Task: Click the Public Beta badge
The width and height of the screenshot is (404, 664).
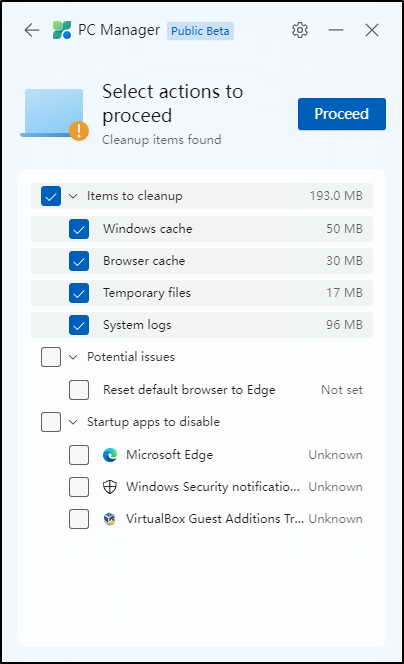Action: tap(200, 31)
